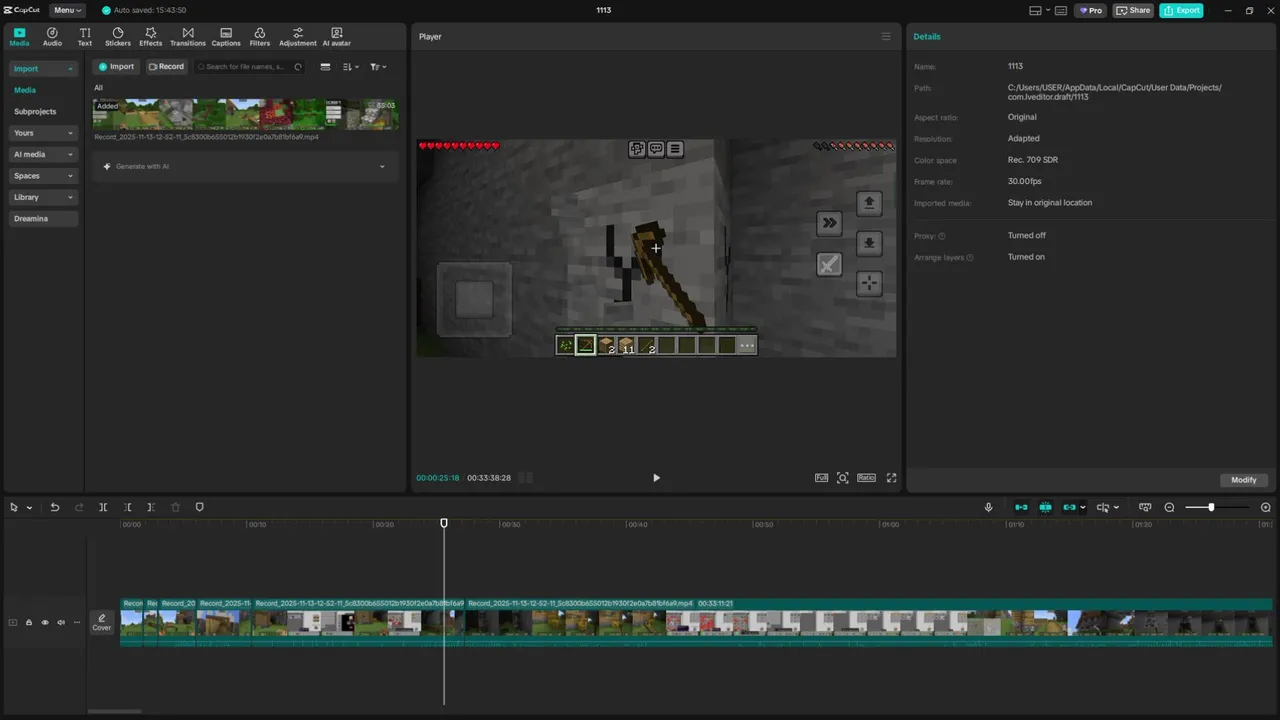Open the media filter dropdown
The width and height of the screenshot is (1280, 720).
coord(378,67)
